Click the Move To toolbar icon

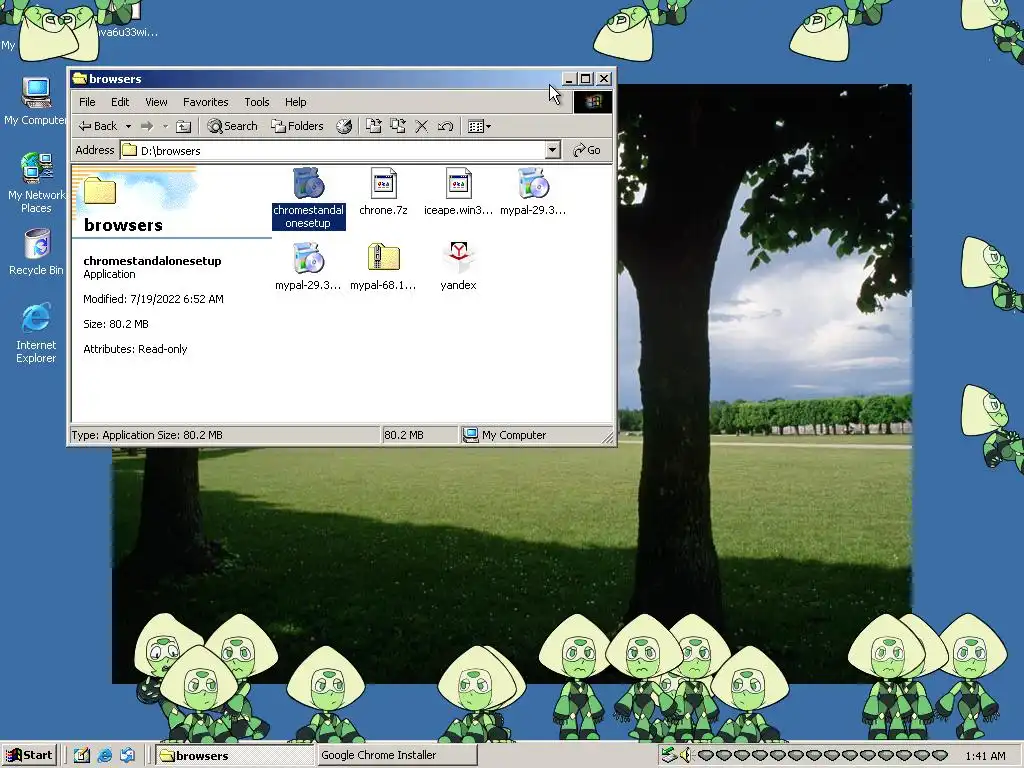[x=374, y=126]
